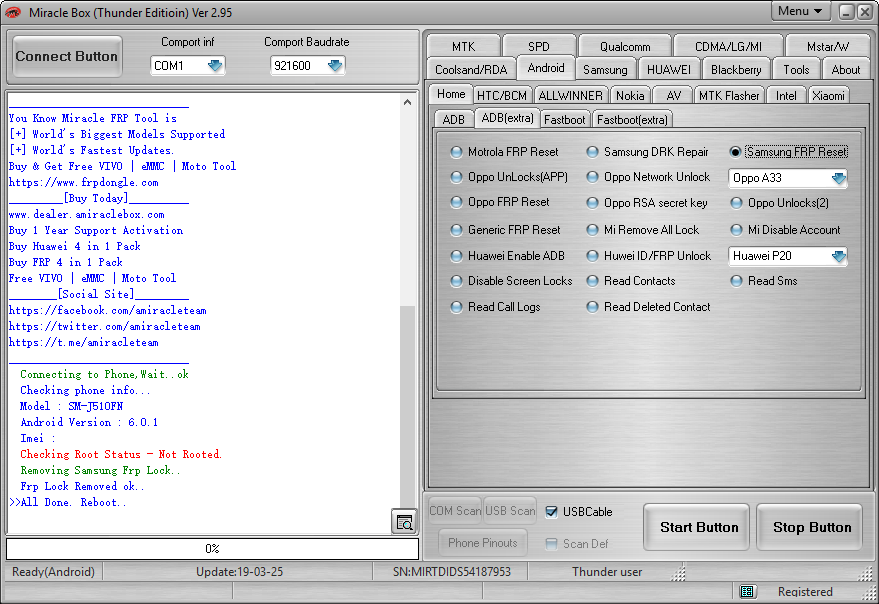The image size is (879, 604).
Task: Open the Tools tab
Action: click(796, 70)
